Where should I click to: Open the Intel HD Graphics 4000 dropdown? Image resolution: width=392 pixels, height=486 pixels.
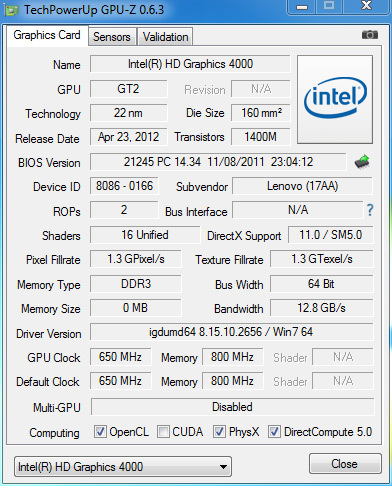[123, 466]
